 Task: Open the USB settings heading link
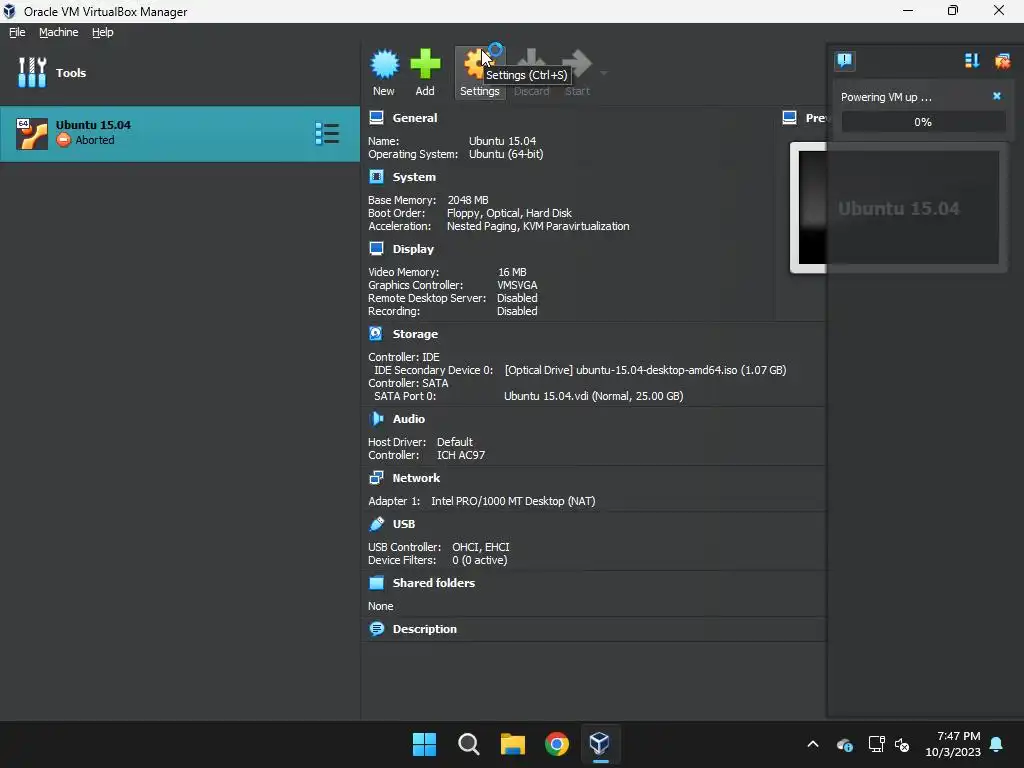[x=404, y=524]
